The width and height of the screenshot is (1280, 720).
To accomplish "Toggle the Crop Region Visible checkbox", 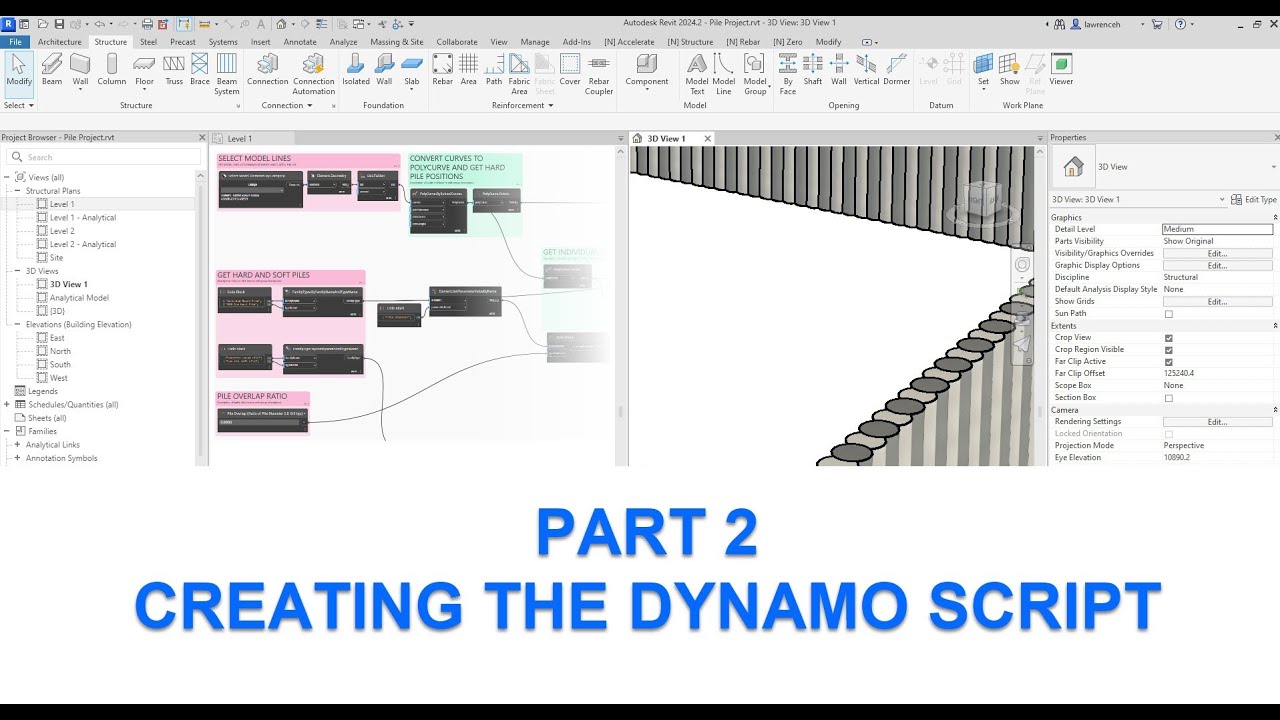I will (1168, 350).
